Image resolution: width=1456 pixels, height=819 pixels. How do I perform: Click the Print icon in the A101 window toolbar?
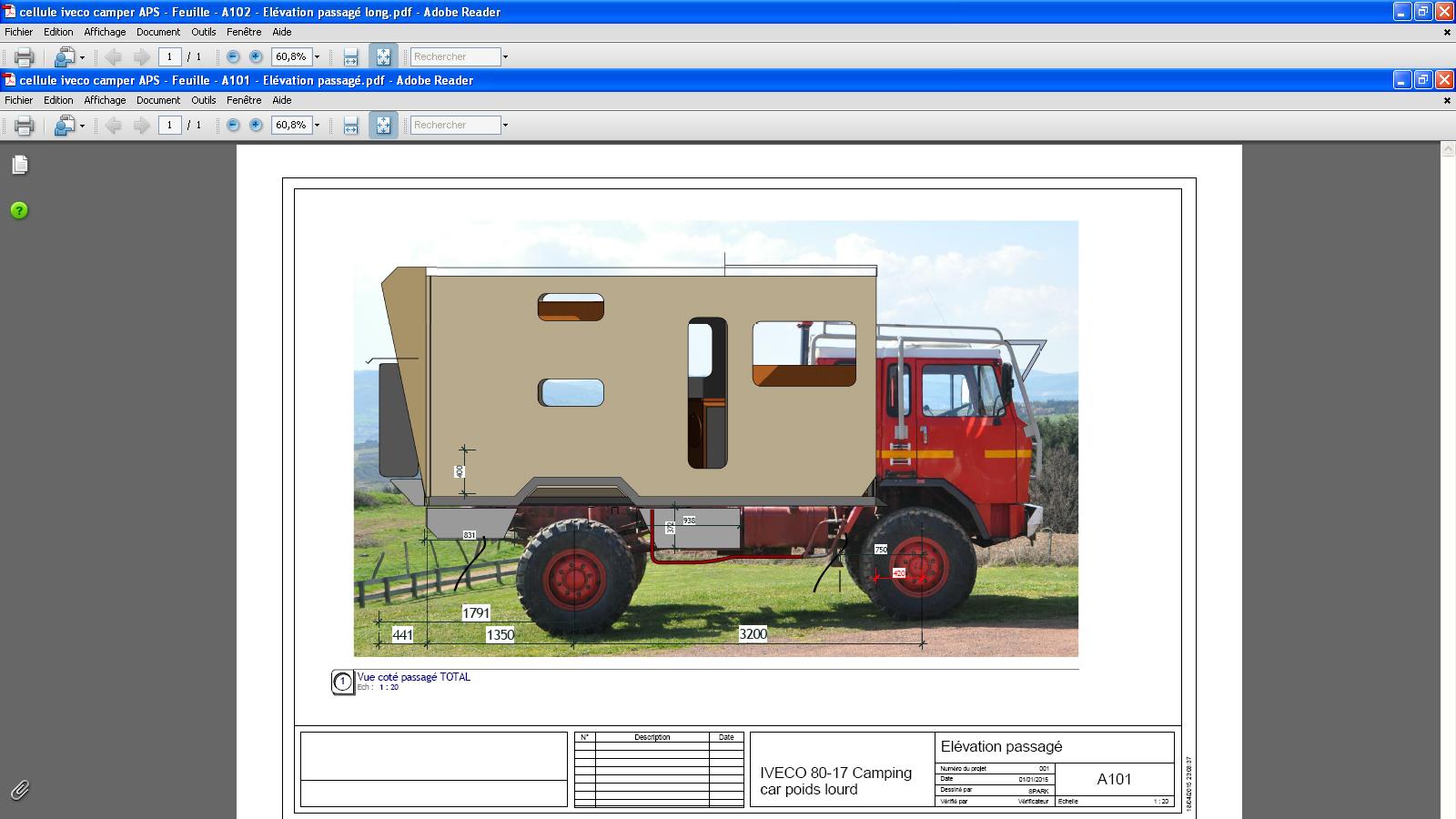[24, 126]
